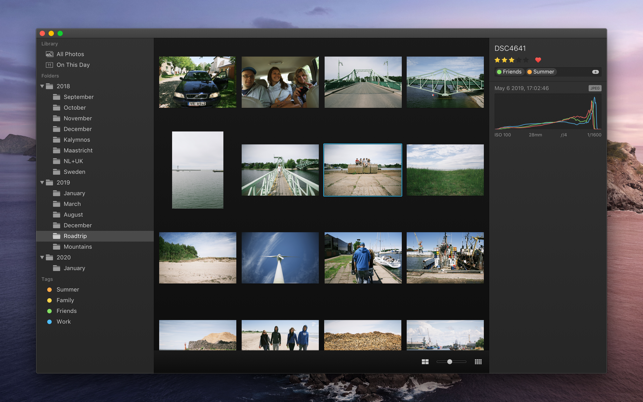The width and height of the screenshot is (643, 402).
Task: Select the fishing boats harbor photo
Action: coord(445,258)
